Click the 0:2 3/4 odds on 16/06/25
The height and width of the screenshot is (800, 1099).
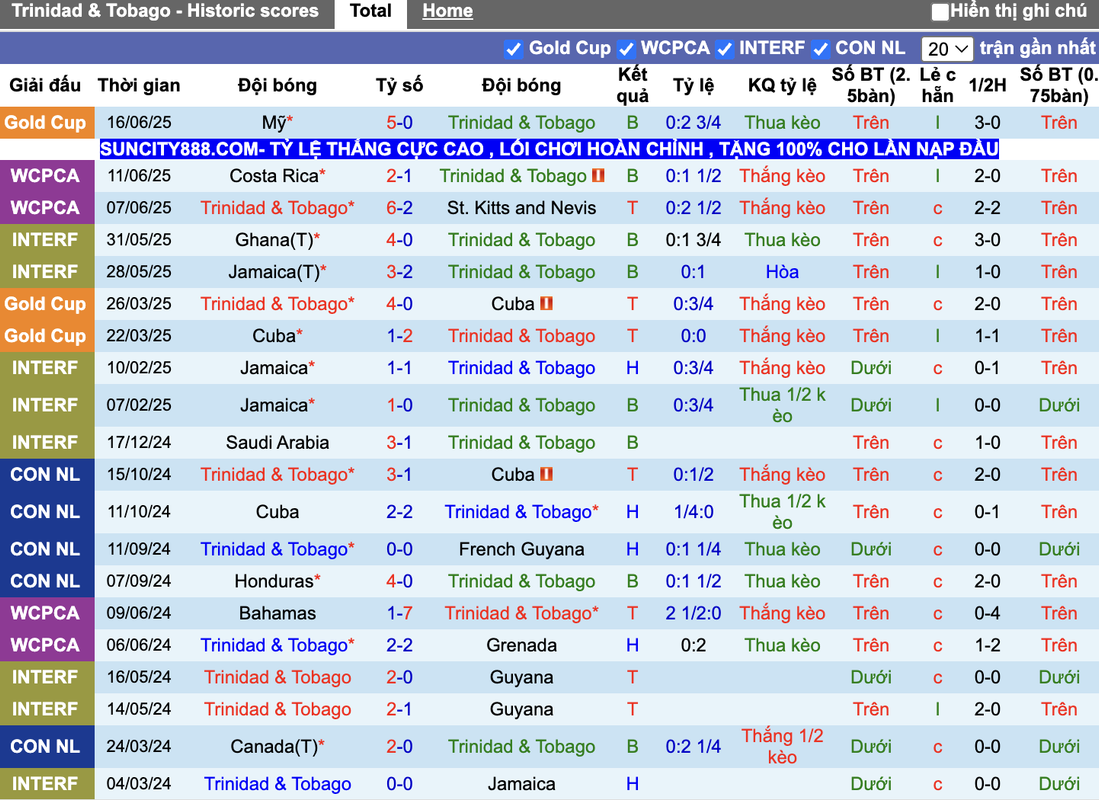693,123
